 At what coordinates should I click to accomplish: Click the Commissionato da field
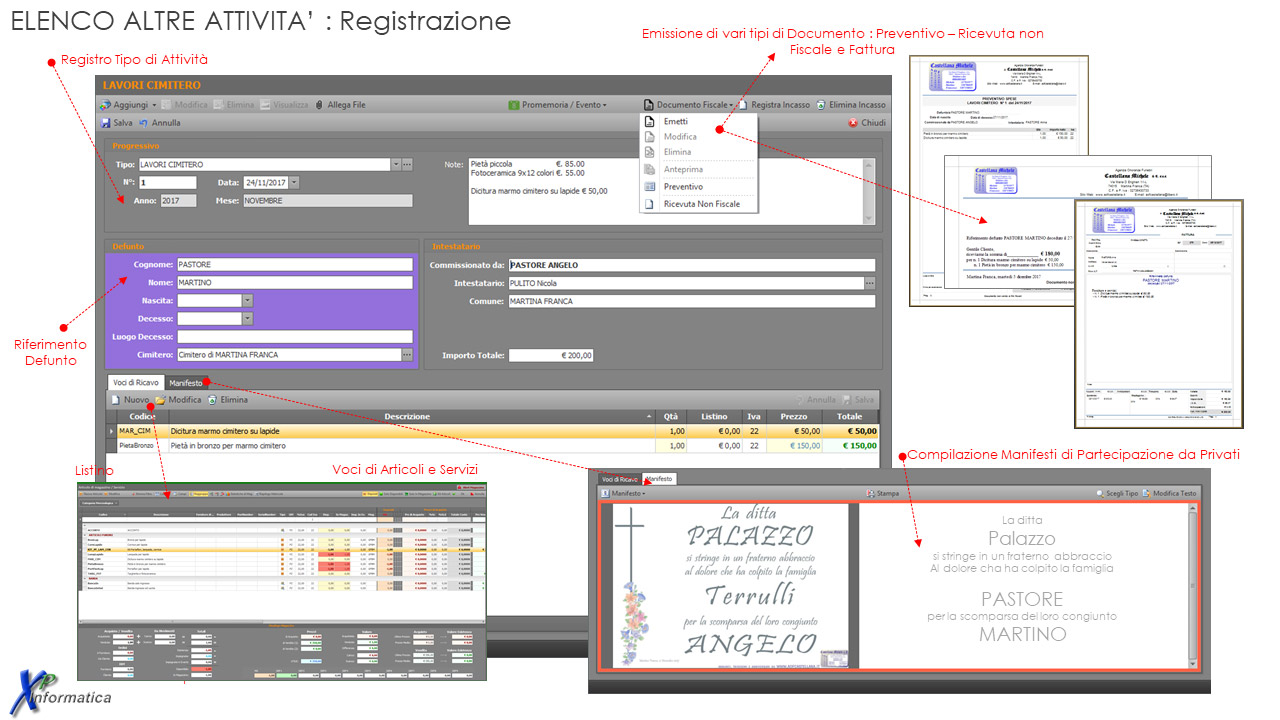point(691,265)
